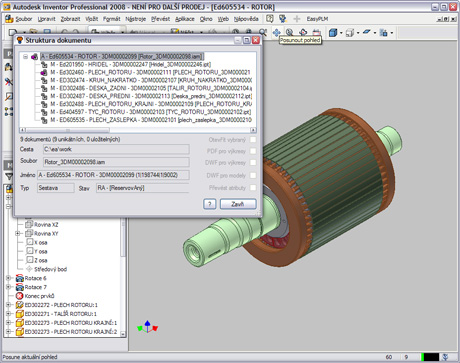460x363 pixels.
Task: Open the dropdown arrow next to the shaded display cube
Action: click(x=341, y=33)
